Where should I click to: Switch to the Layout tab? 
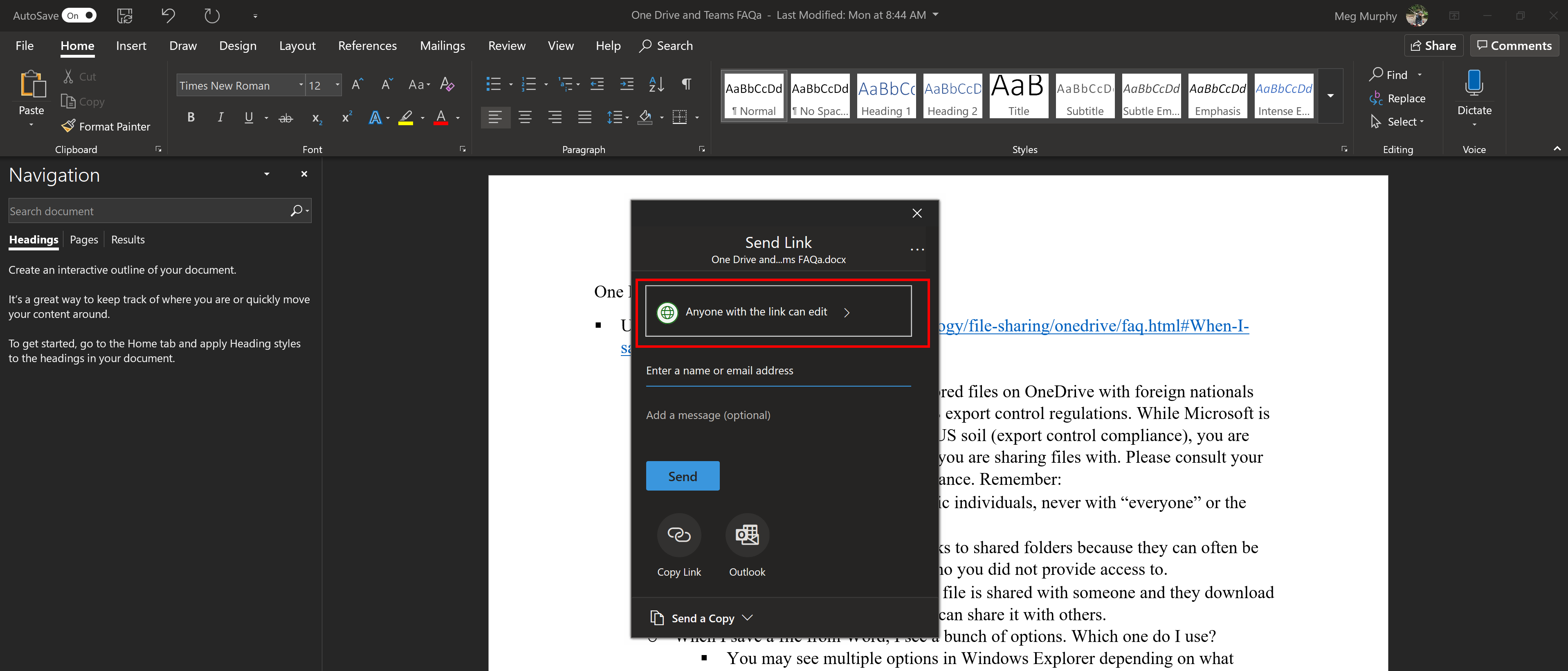click(x=297, y=46)
